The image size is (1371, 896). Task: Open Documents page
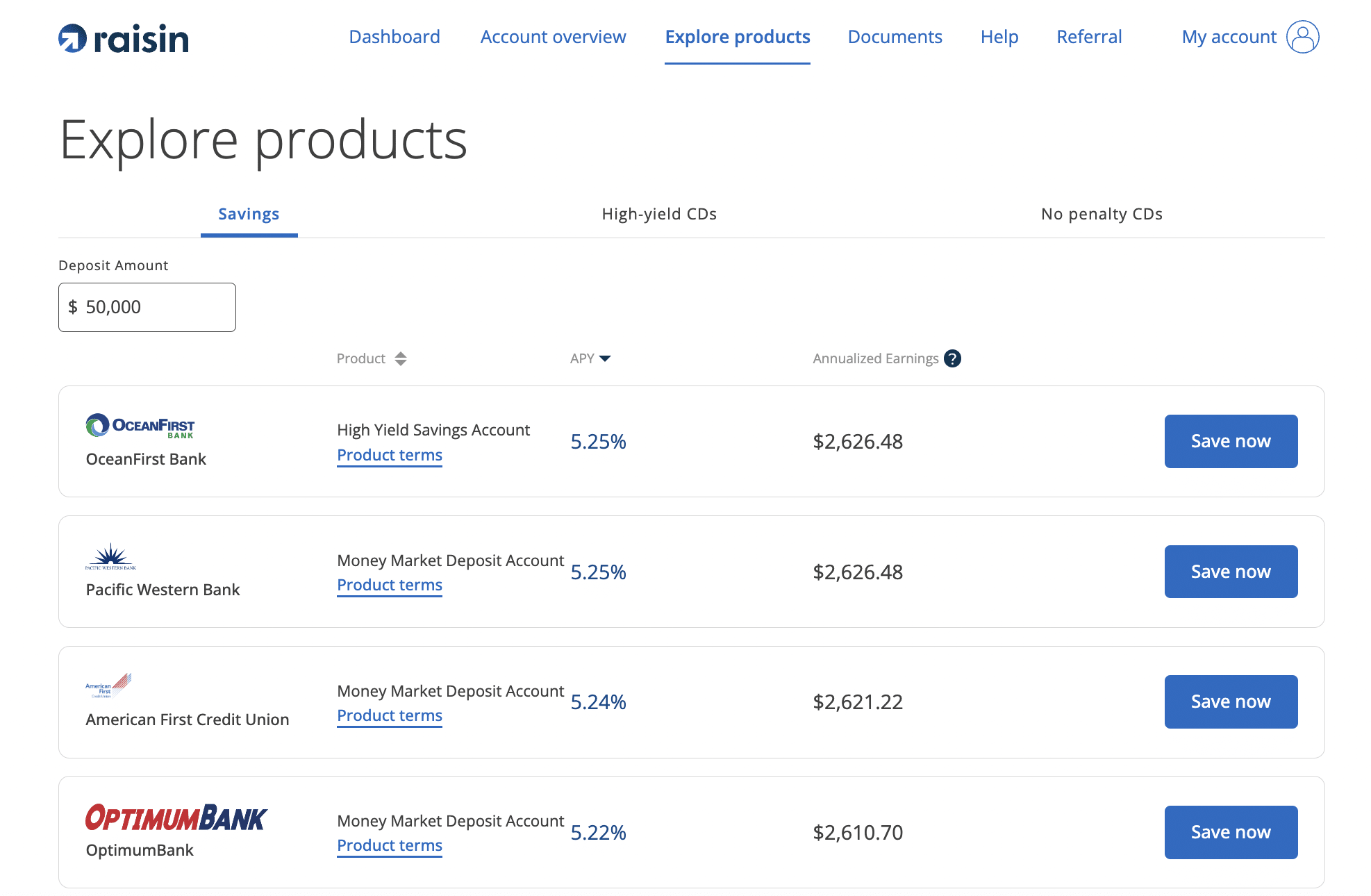coord(895,37)
